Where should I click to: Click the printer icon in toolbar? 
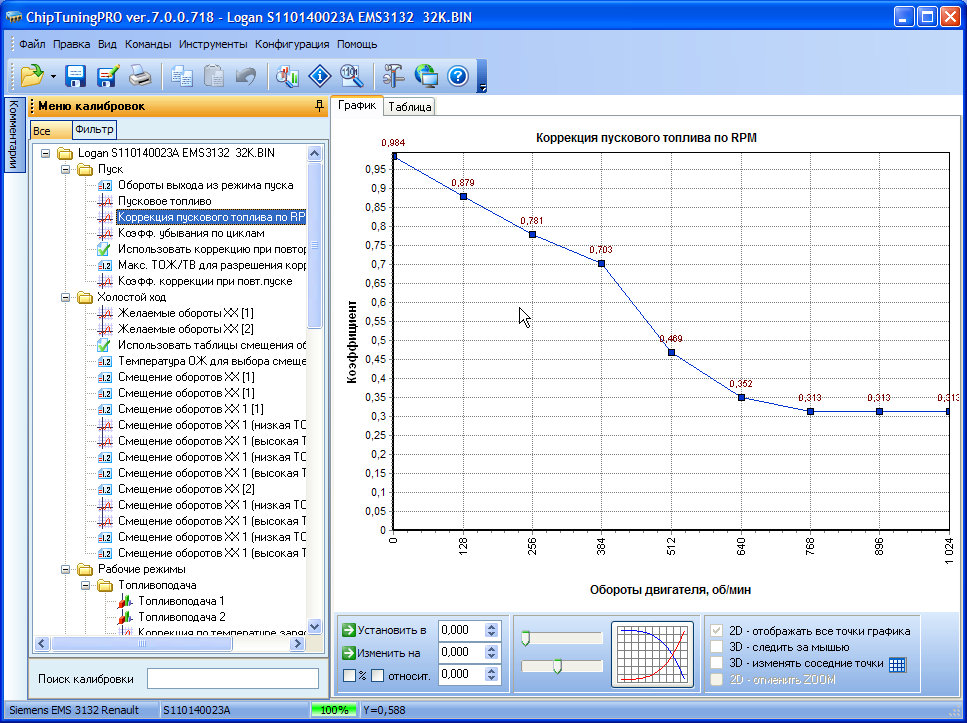(x=140, y=76)
